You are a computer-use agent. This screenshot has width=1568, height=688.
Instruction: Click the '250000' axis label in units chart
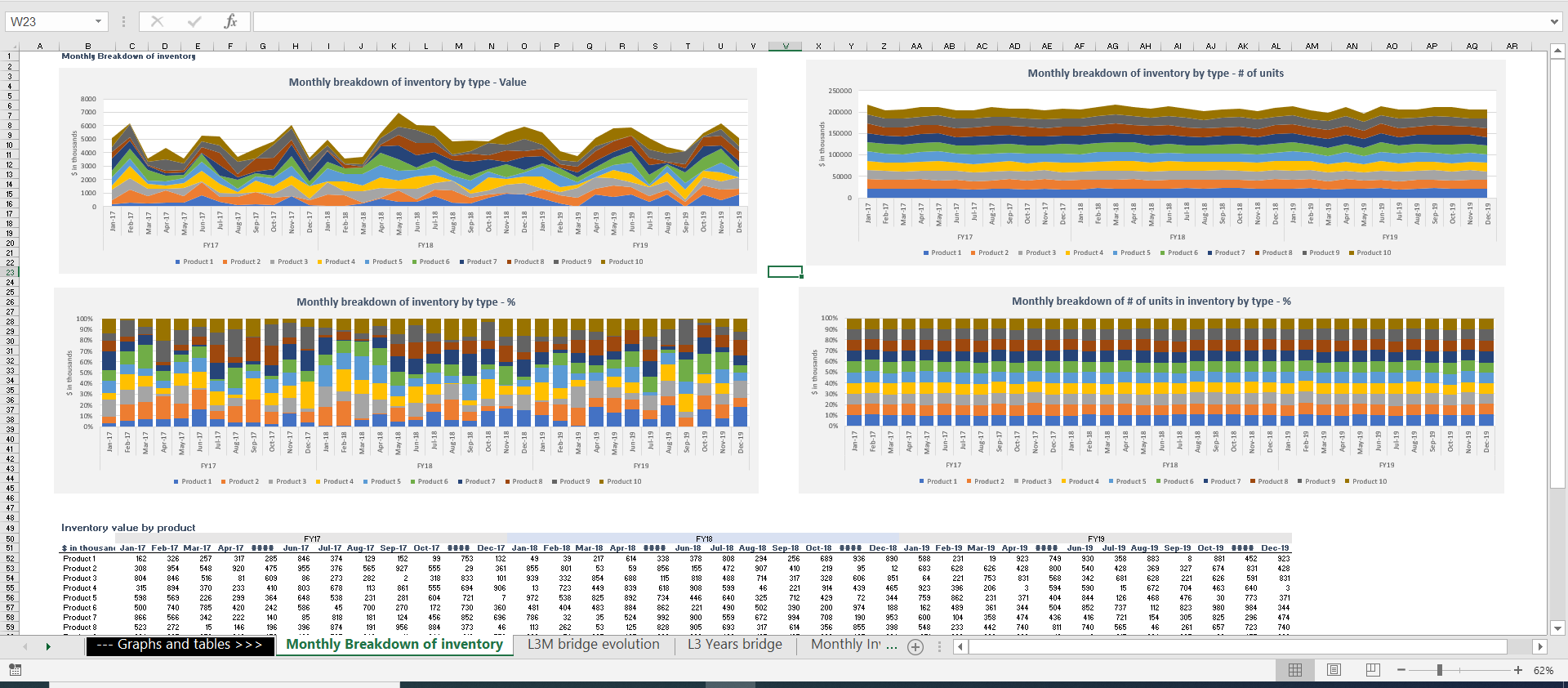click(x=840, y=91)
